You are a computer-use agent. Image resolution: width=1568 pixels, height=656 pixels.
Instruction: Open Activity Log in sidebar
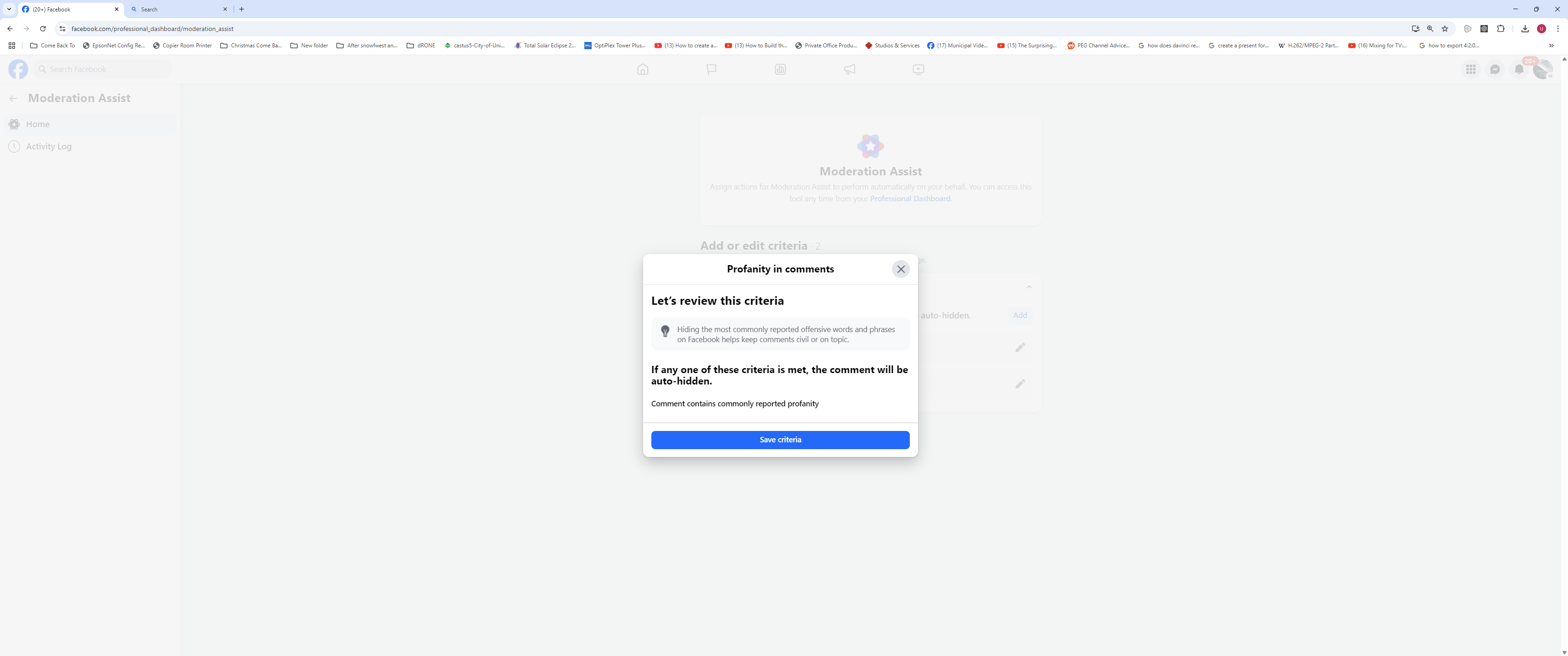(x=91, y=147)
